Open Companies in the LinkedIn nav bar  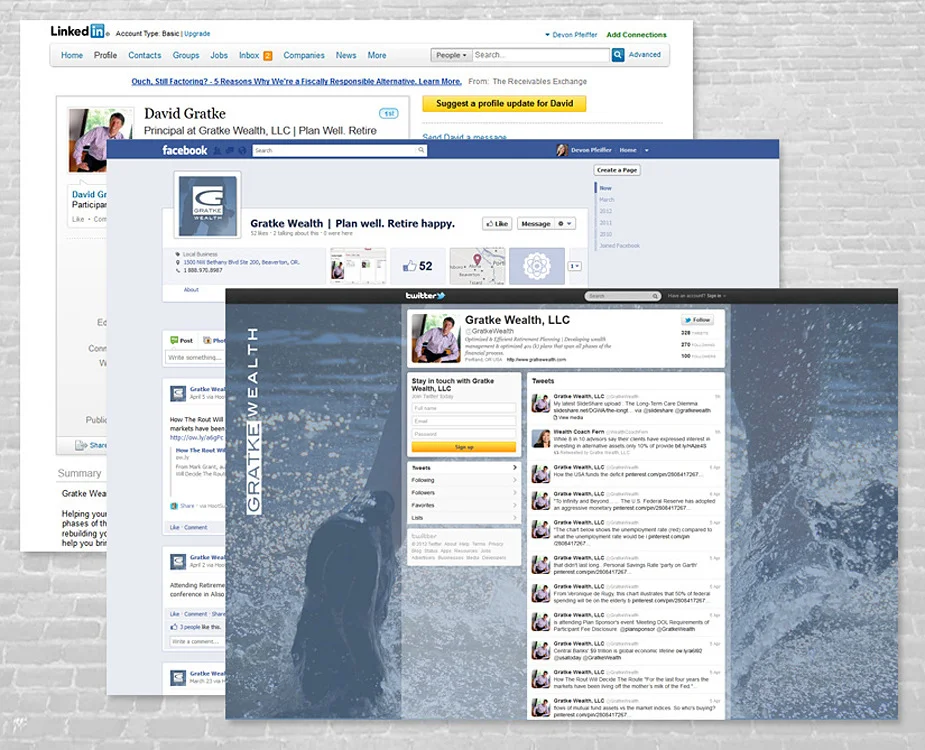click(304, 55)
